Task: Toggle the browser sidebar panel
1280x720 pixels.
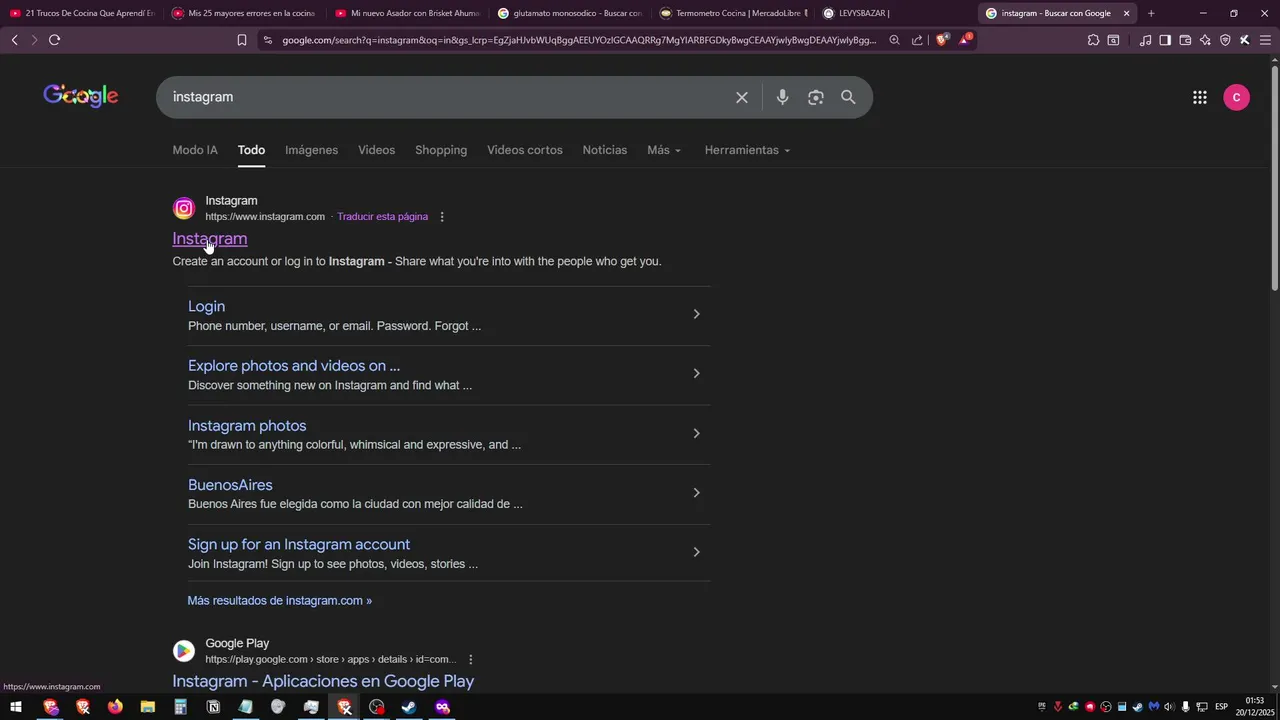Action: [x=1165, y=40]
